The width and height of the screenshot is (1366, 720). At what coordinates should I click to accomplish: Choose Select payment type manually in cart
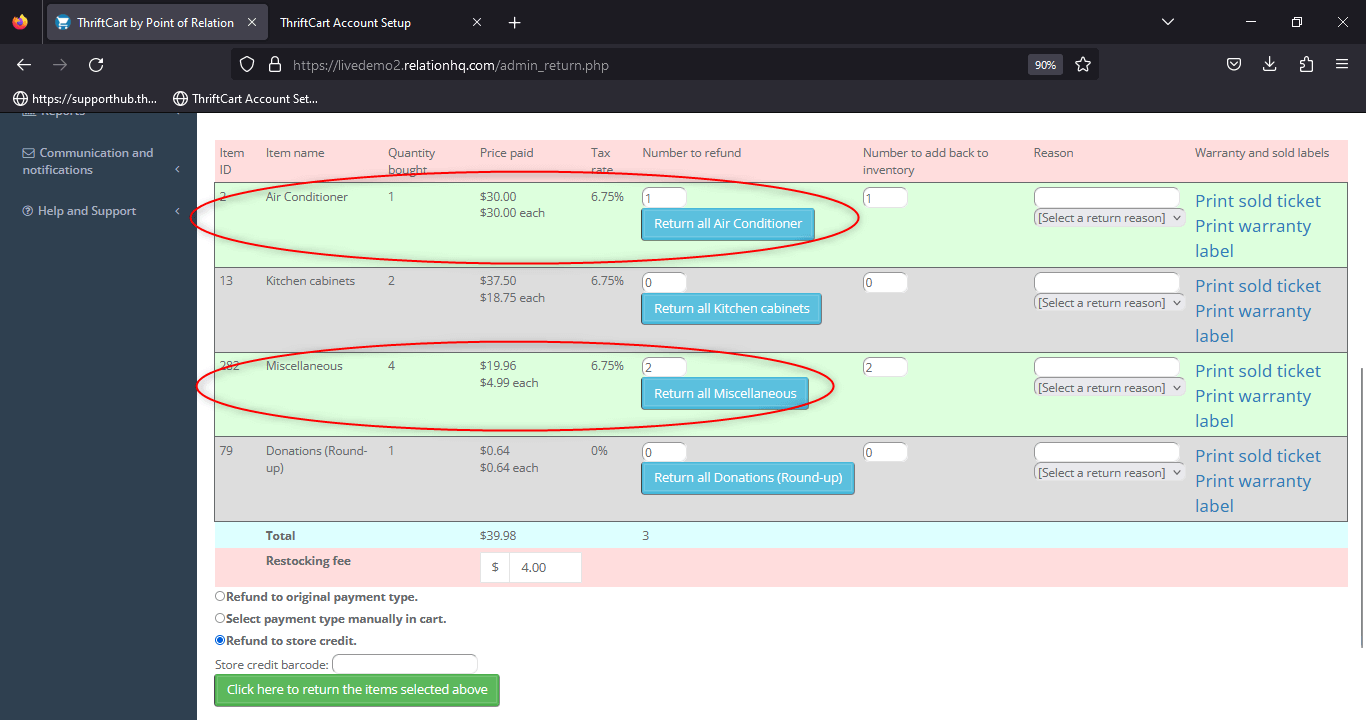[220, 618]
